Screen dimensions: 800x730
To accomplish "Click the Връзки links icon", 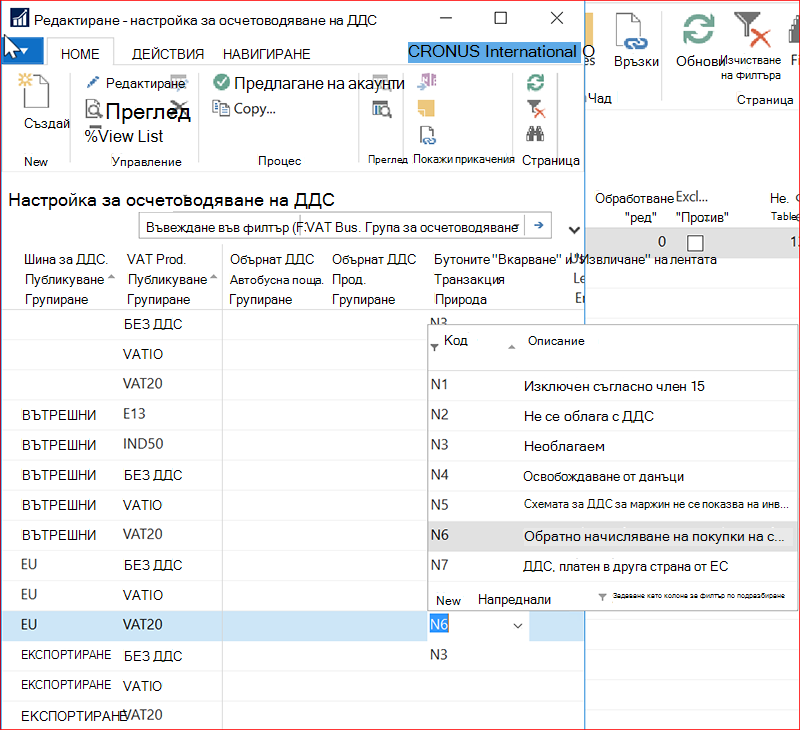I will tap(633, 32).
